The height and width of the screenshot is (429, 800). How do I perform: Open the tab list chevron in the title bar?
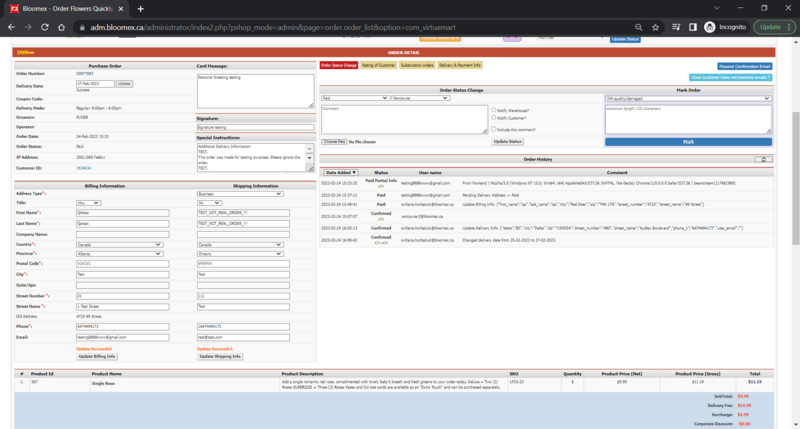coord(717,8)
